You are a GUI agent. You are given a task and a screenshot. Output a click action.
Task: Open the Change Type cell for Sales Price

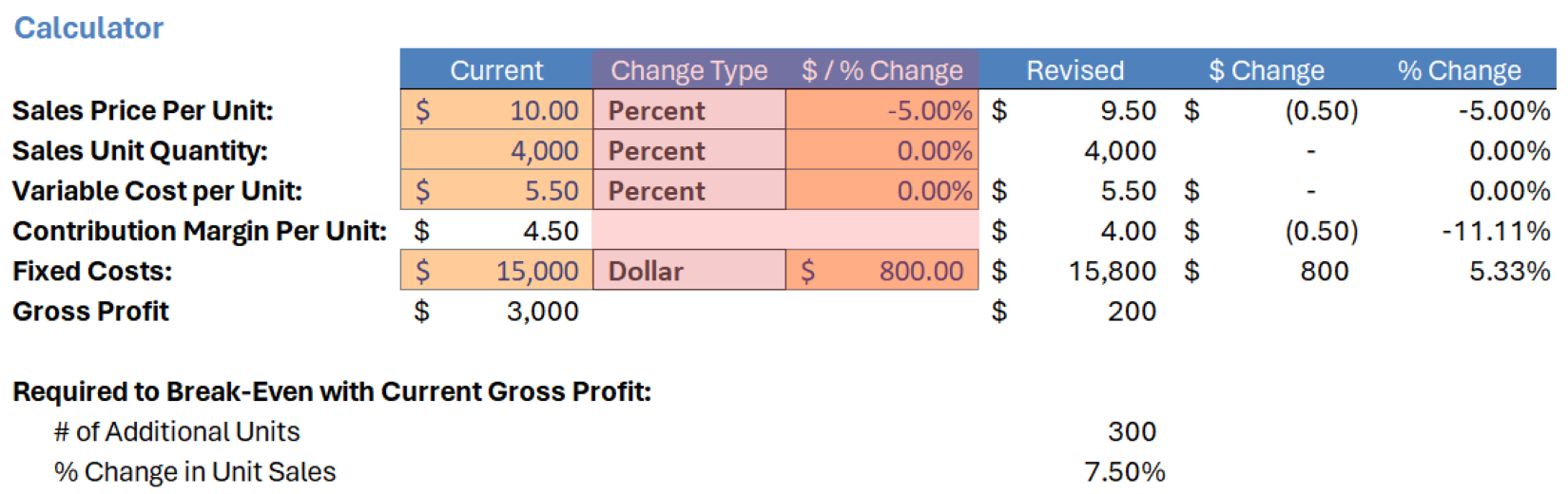(688, 110)
